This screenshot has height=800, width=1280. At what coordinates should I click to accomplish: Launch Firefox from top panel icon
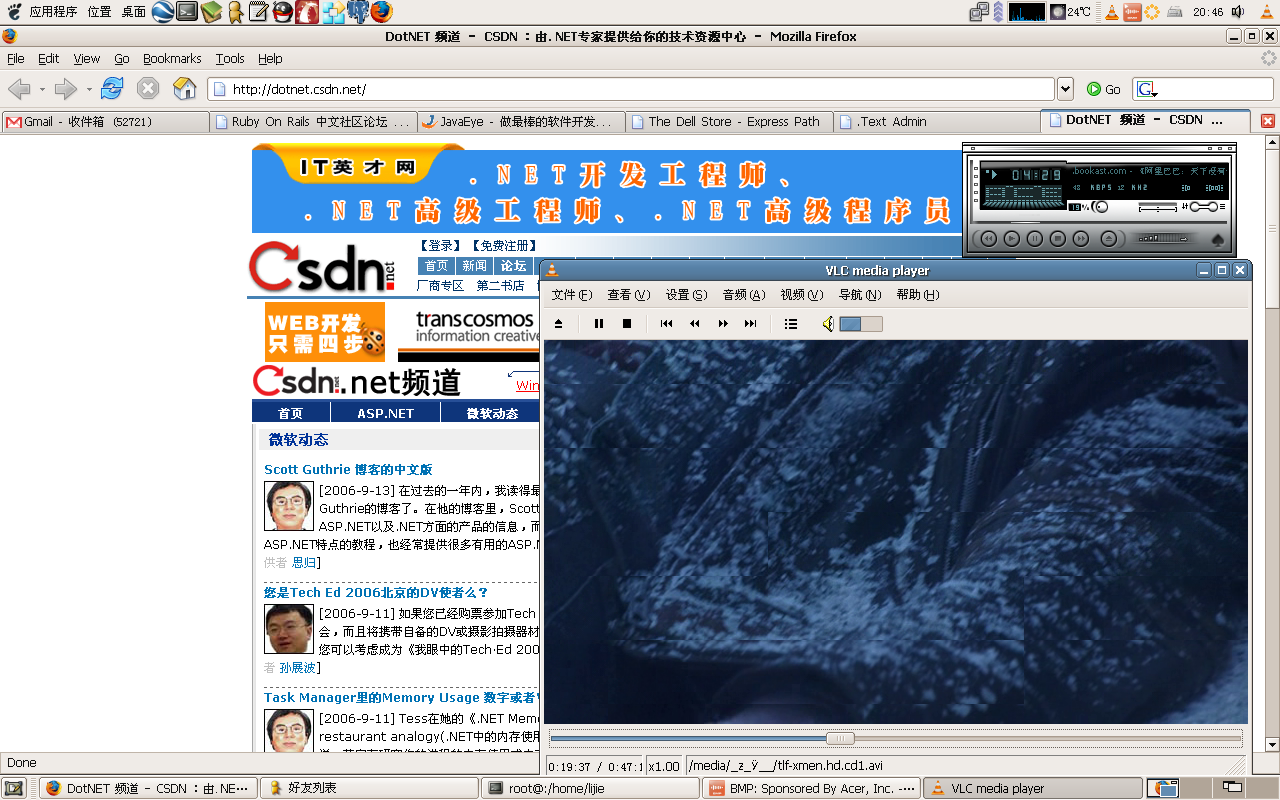[x=381, y=12]
